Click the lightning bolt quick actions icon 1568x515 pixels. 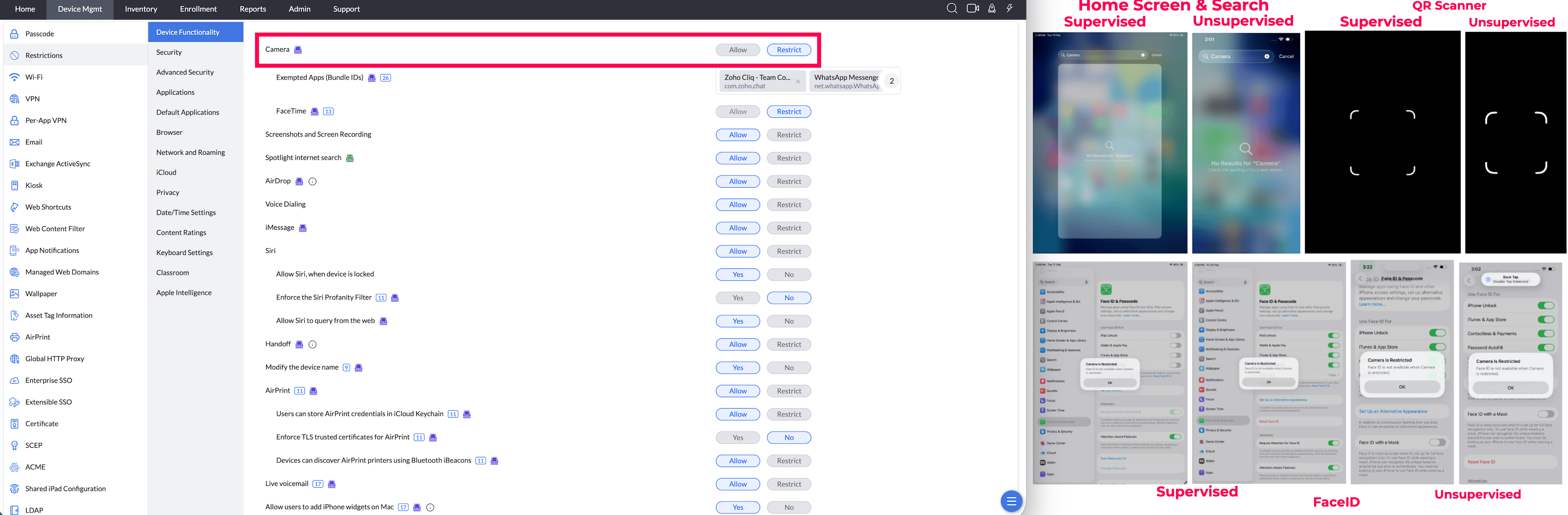1009,8
